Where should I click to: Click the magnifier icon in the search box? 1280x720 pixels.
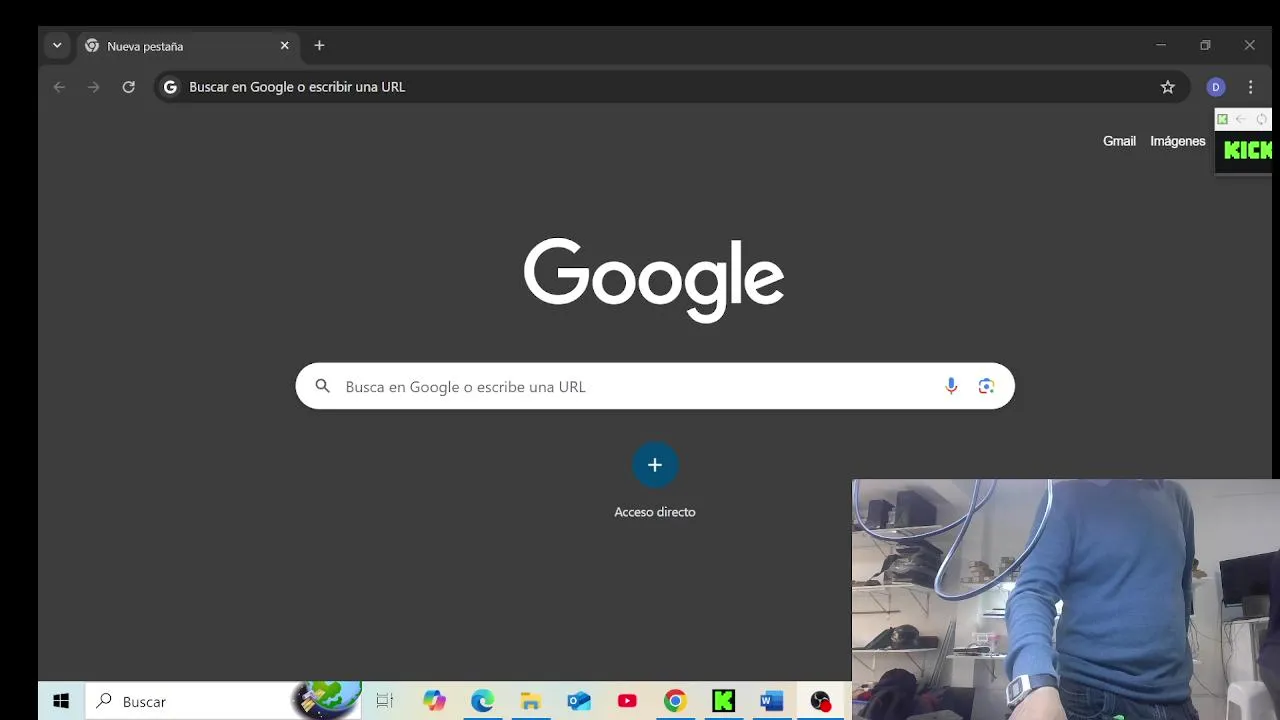pyautogui.click(x=322, y=386)
